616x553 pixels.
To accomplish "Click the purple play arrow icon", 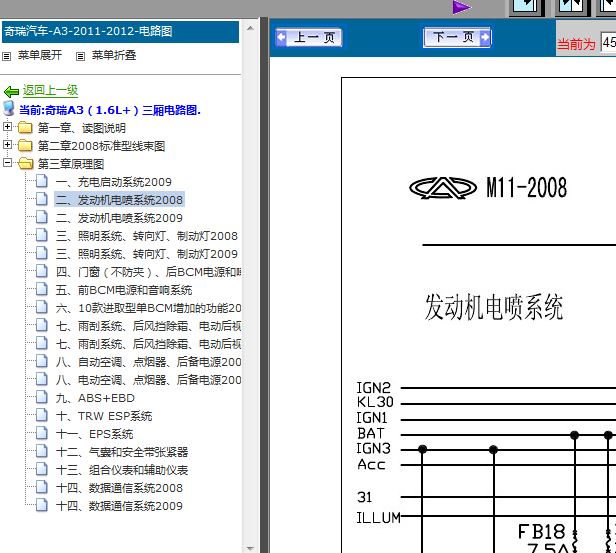I will pos(461,7).
